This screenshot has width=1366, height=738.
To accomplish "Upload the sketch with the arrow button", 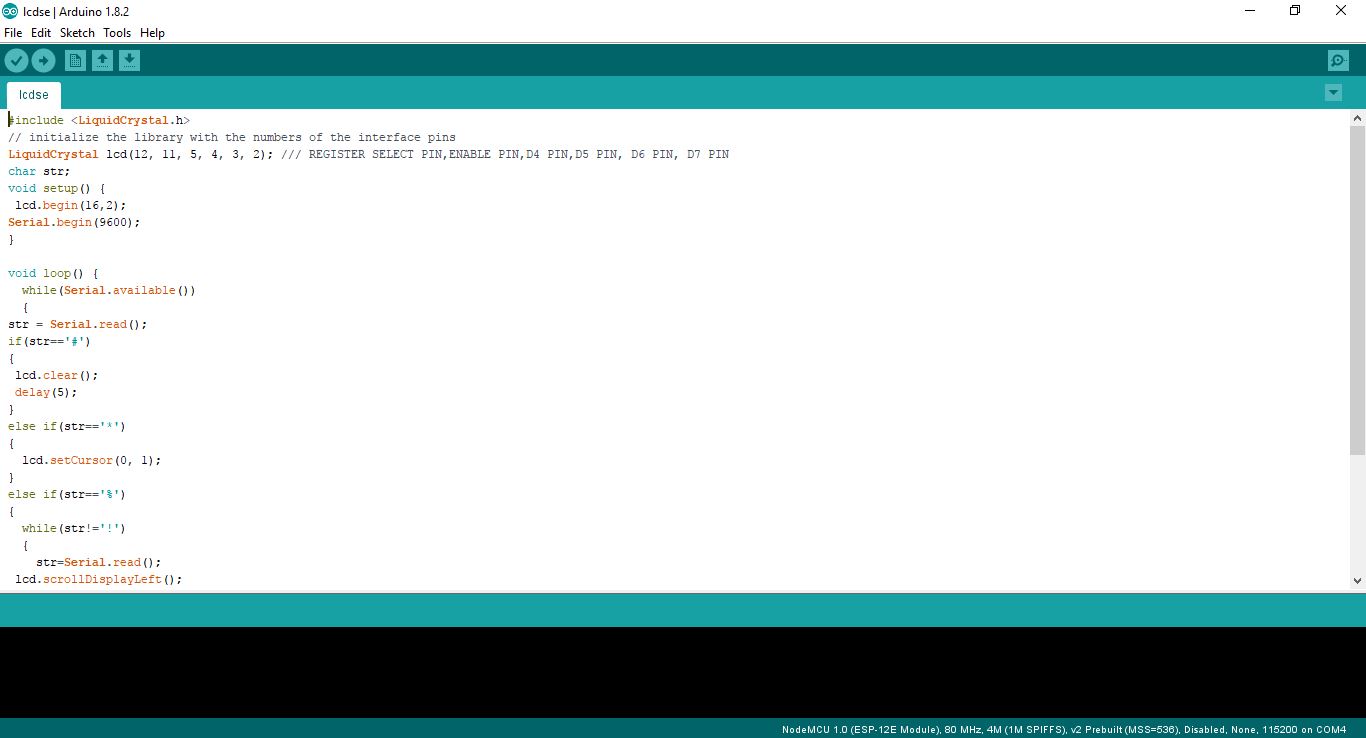I will click(x=43, y=61).
